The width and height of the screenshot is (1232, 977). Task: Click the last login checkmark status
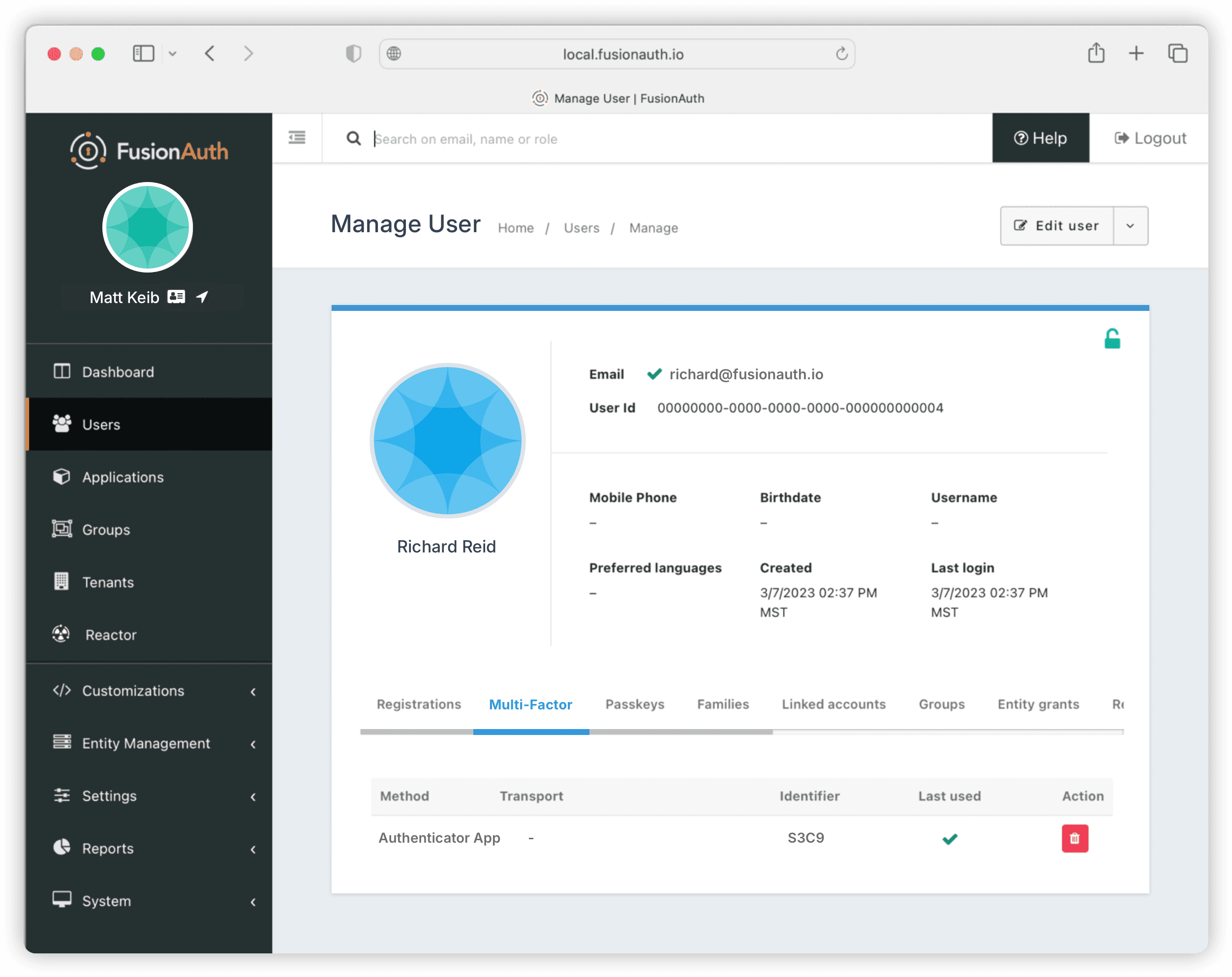point(949,838)
